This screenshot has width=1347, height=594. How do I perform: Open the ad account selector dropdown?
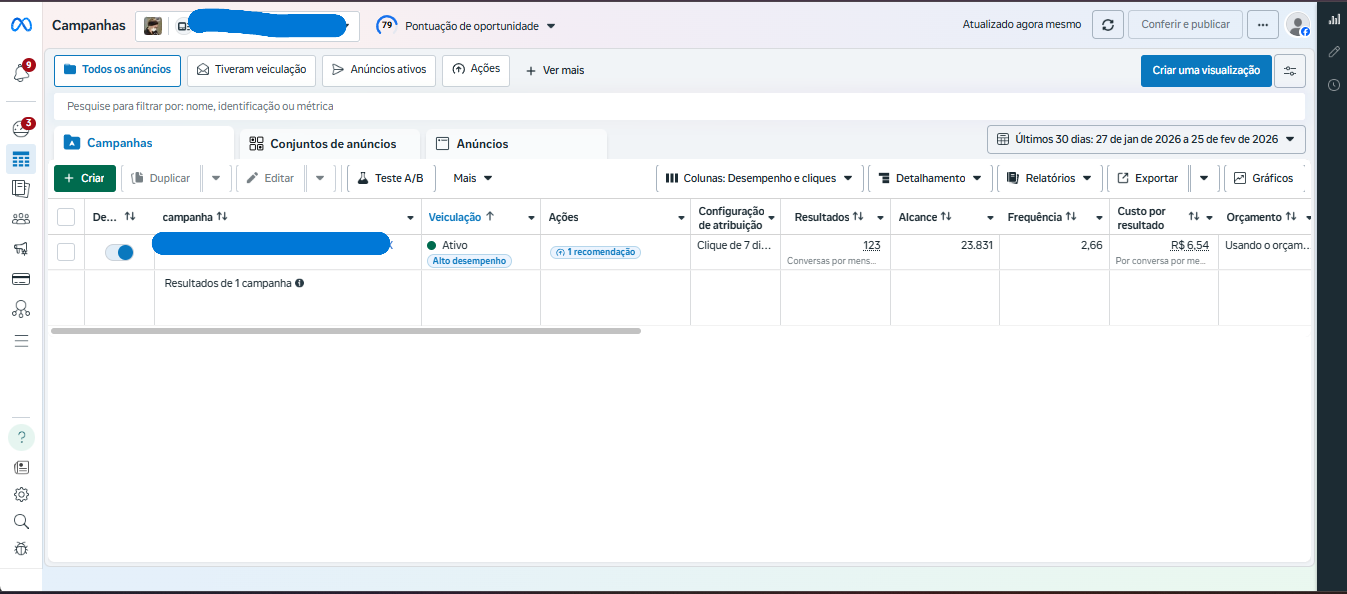coord(248,26)
